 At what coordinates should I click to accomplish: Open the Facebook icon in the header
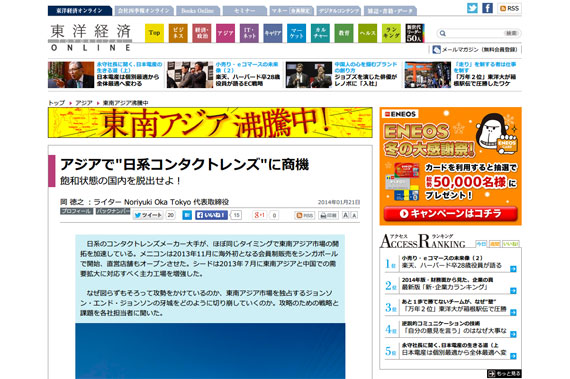[x=487, y=8]
